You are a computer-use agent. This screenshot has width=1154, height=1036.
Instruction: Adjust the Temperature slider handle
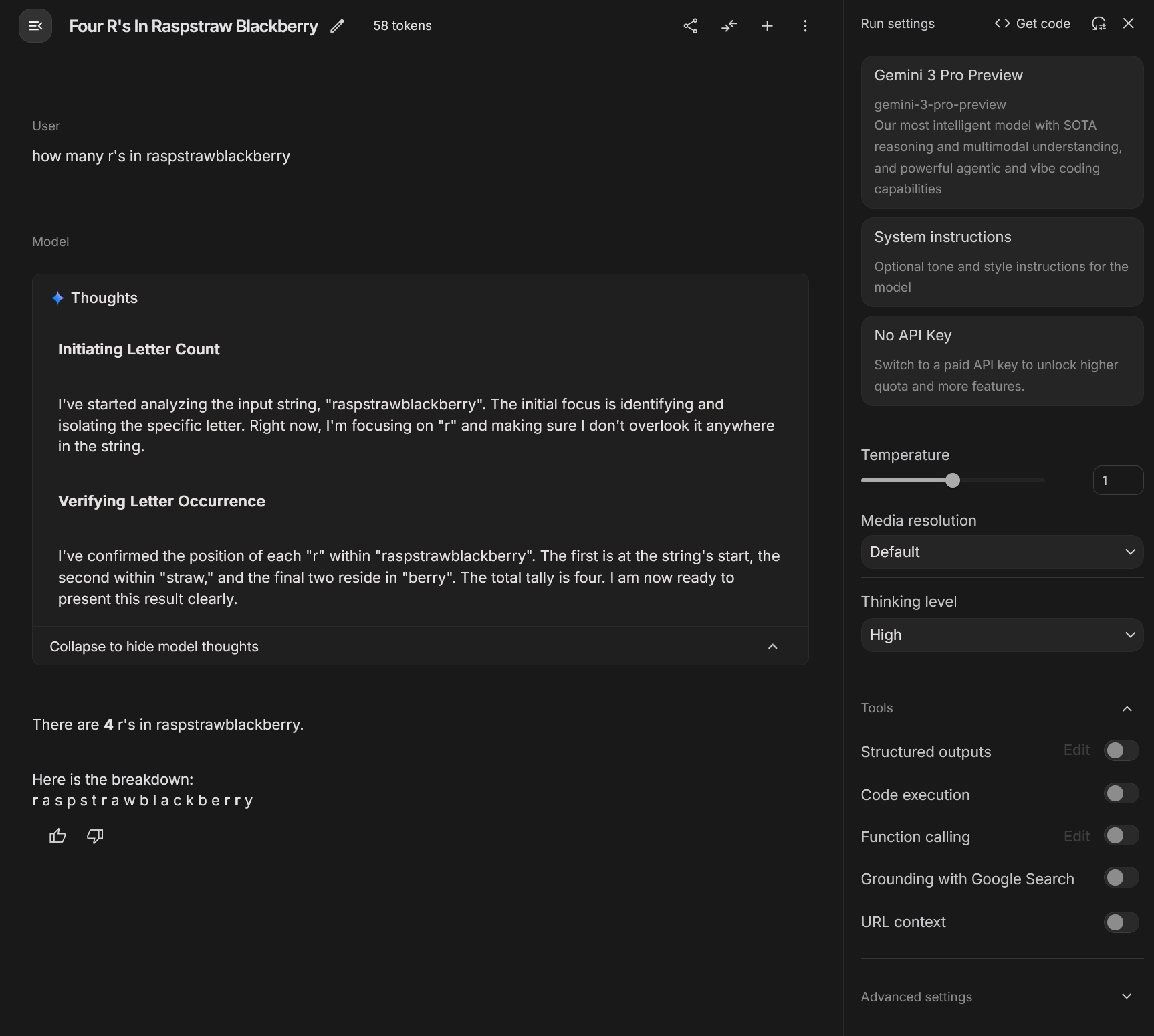[953, 480]
